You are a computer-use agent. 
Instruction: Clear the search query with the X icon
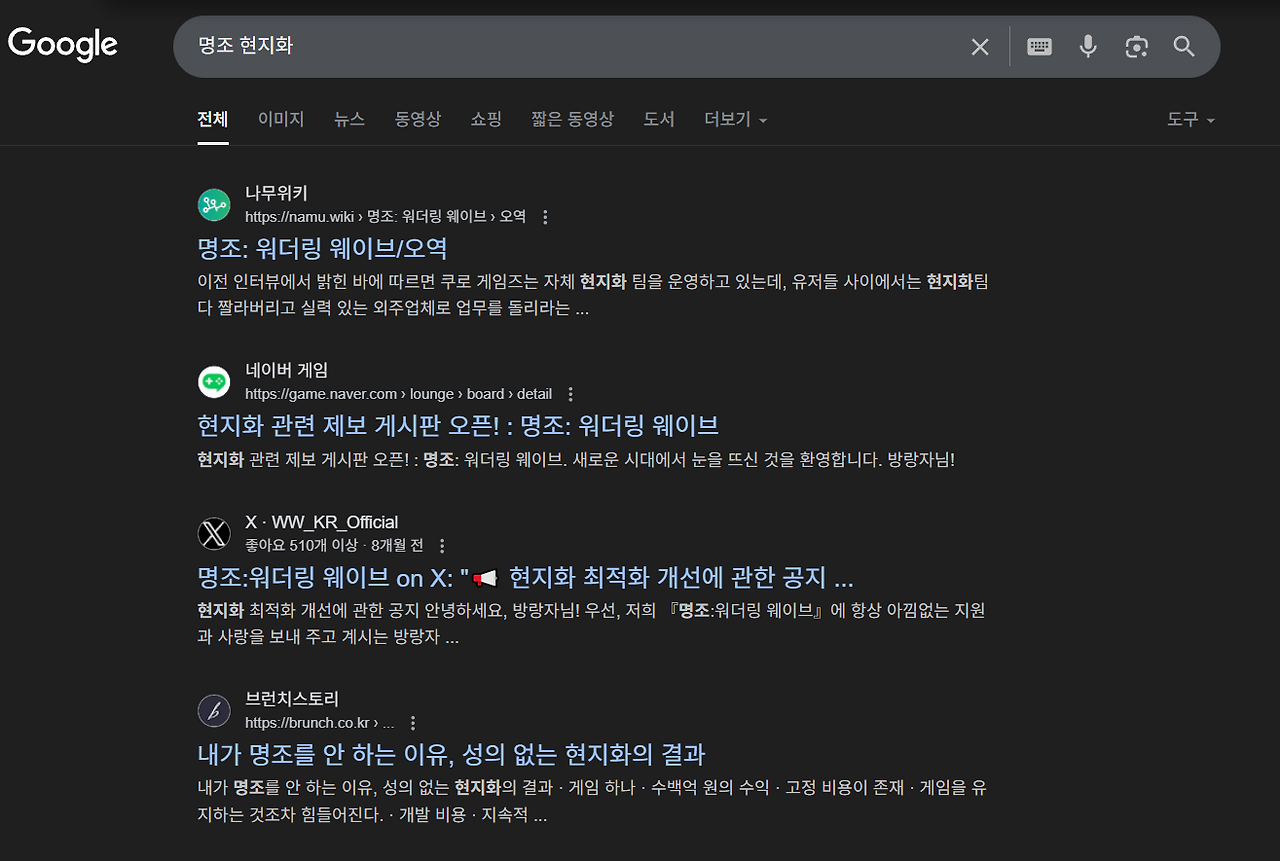tap(980, 46)
